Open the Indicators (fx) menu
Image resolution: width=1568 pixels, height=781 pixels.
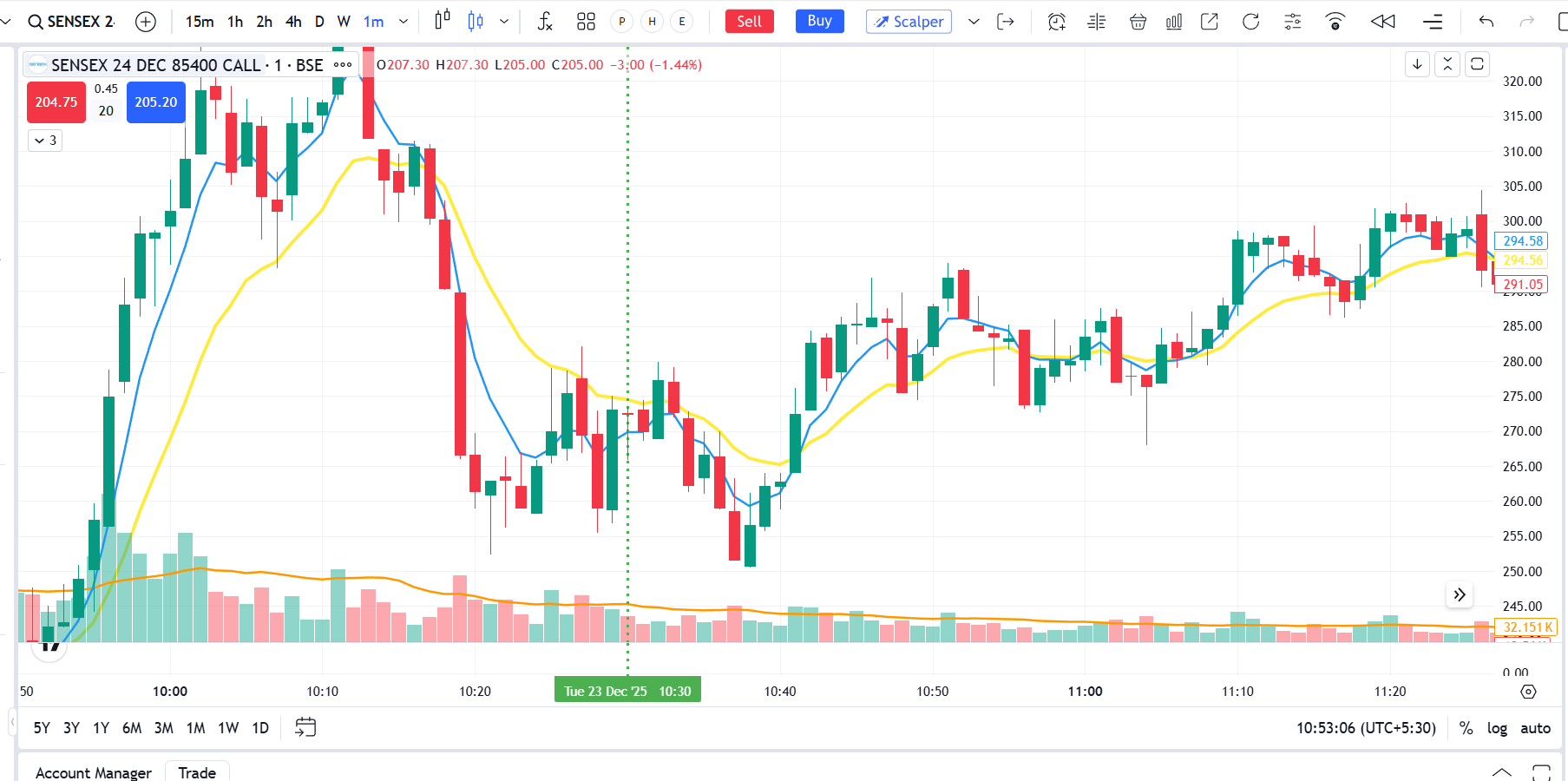(544, 22)
